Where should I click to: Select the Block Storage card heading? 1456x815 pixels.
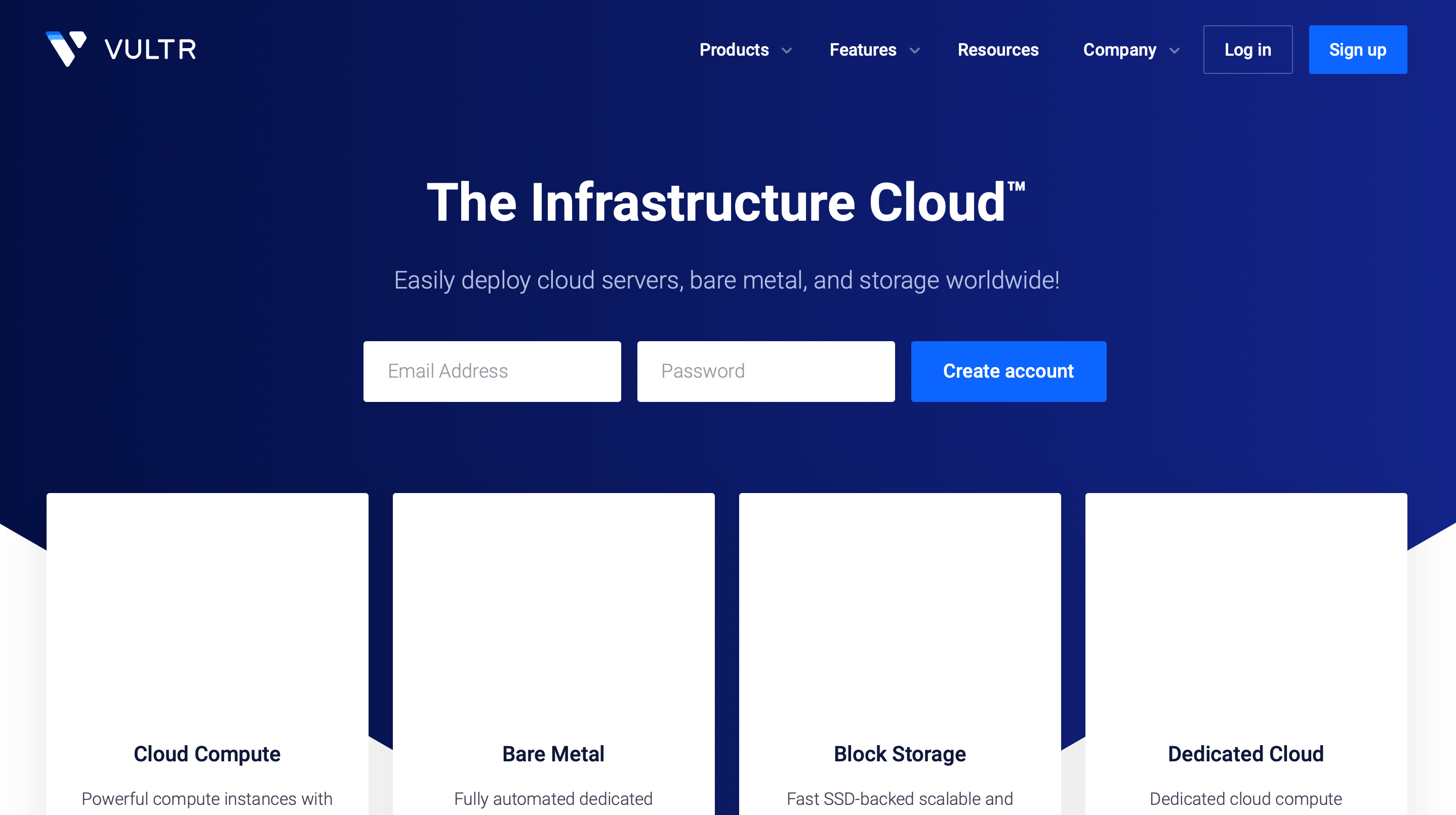900,754
